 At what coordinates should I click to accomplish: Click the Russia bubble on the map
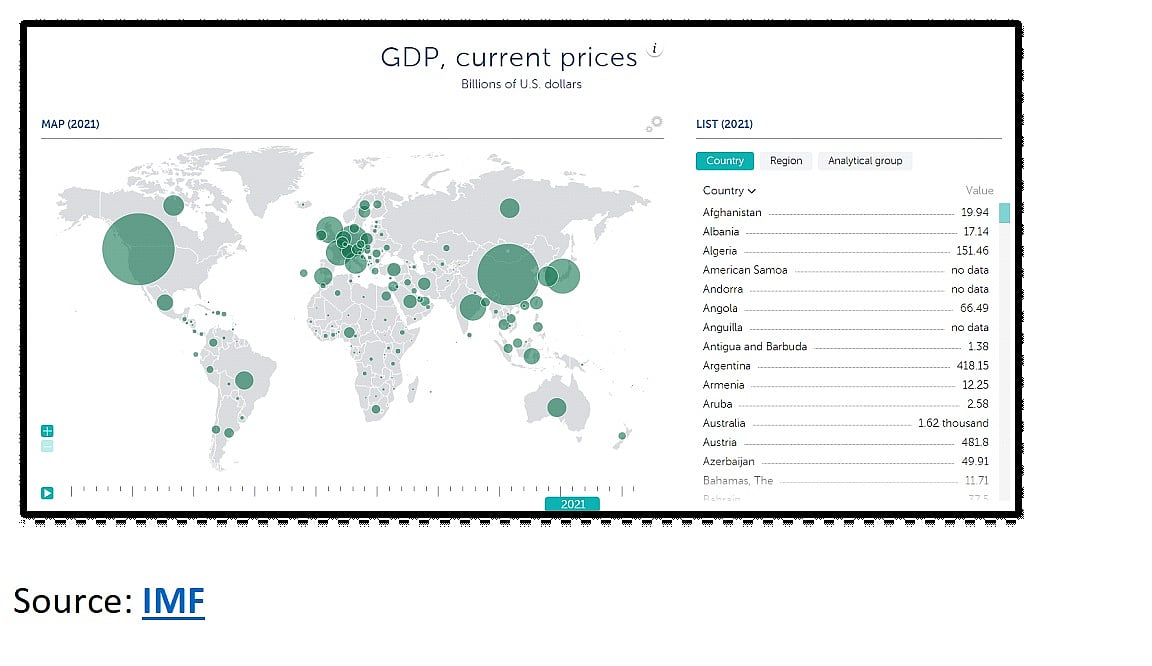[509, 208]
